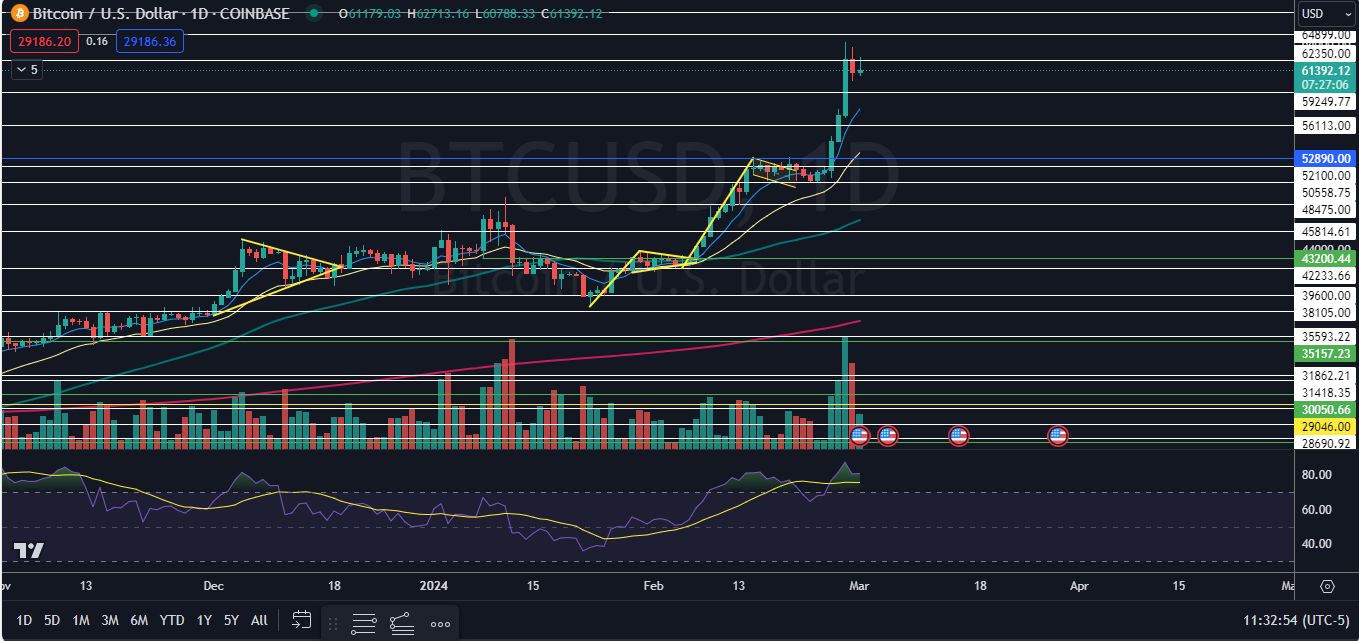
Task: Click the Dec label on time axis
Action: pos(214,586)
